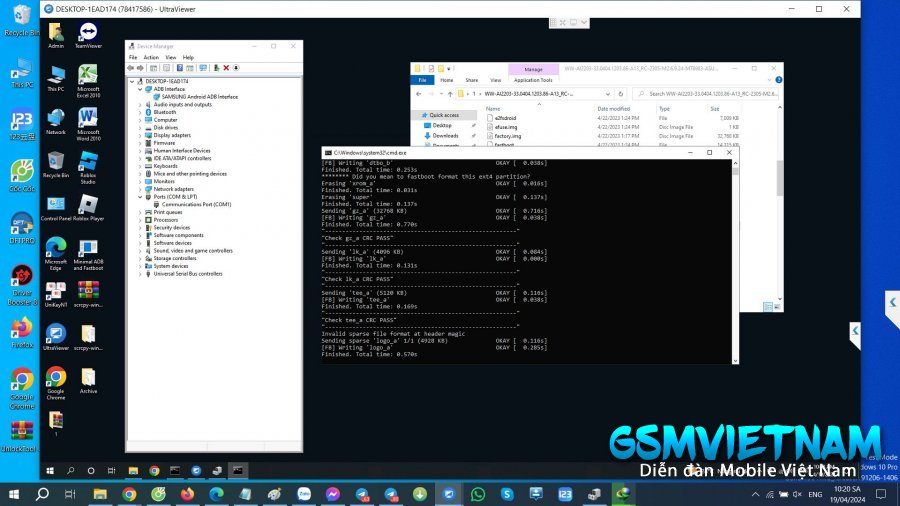
Task: Open the Archive folder on remote desktop
Action: click(88, 381)
